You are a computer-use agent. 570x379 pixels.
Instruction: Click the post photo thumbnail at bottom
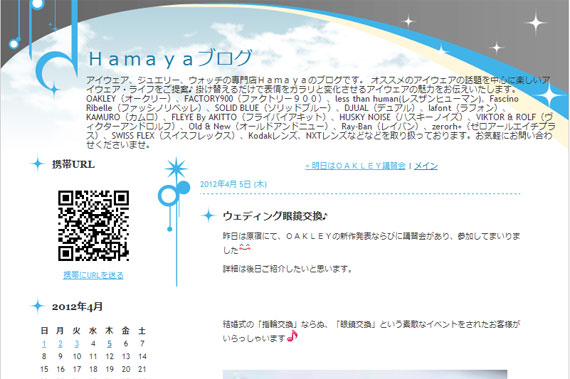365,374
